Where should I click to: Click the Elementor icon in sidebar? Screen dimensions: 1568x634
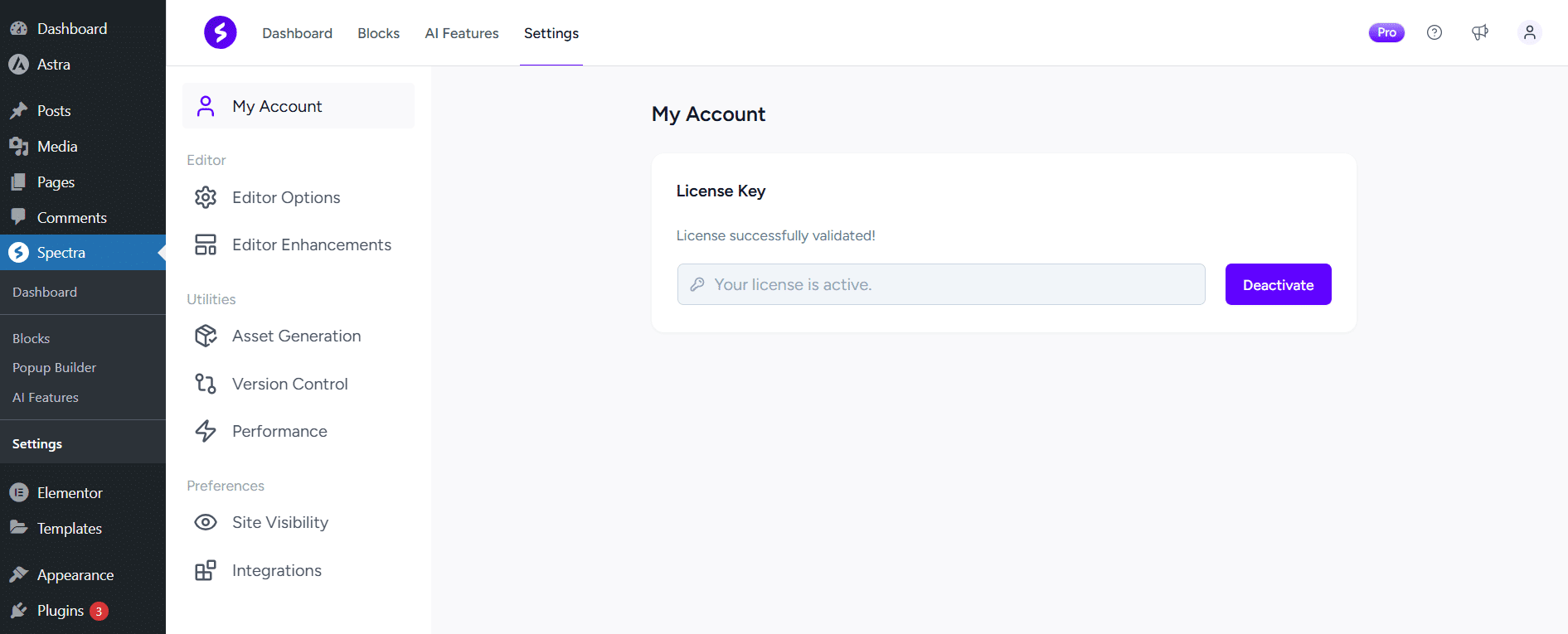coord(18,492)
